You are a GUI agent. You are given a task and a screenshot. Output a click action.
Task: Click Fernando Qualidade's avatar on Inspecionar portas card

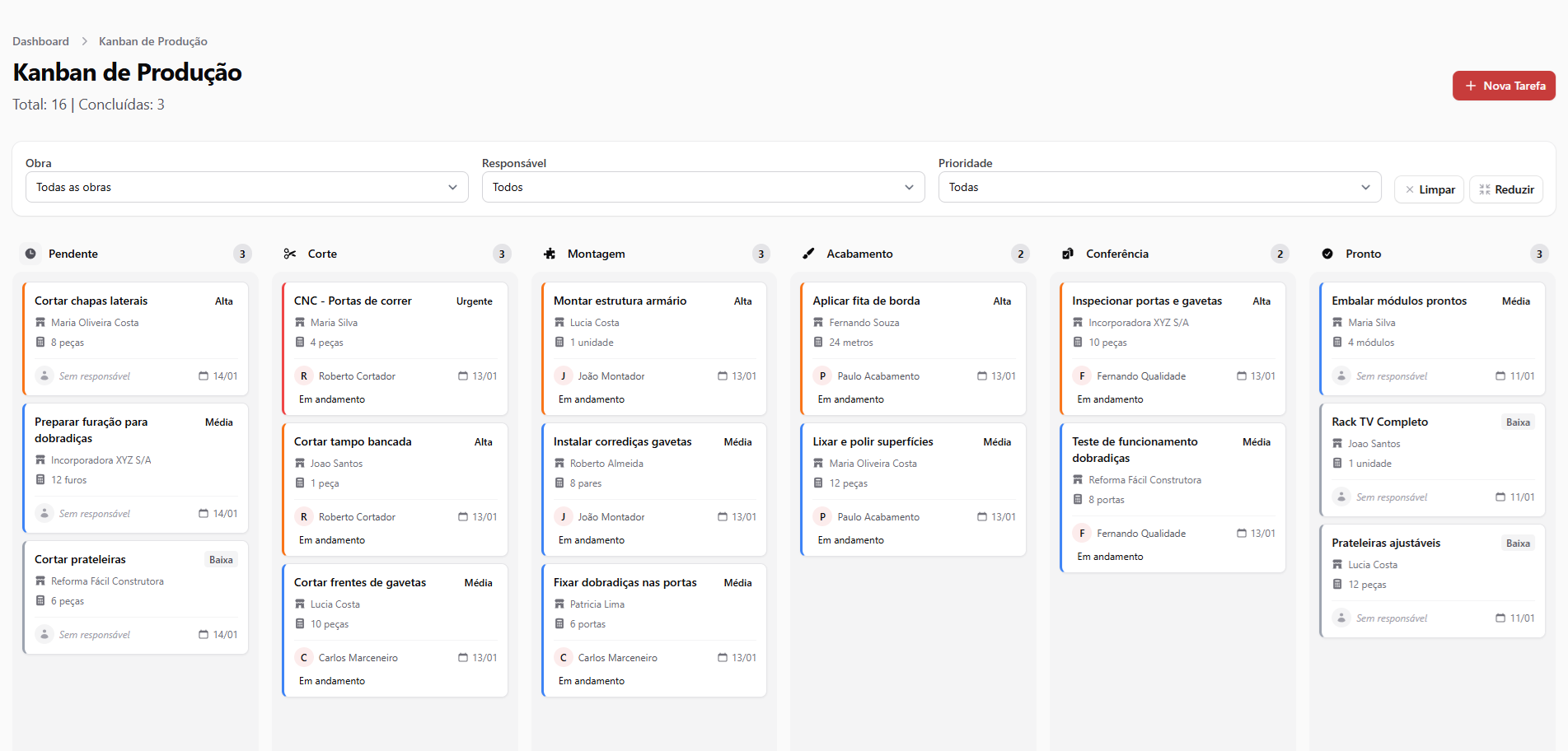[x=1082, y=375]
